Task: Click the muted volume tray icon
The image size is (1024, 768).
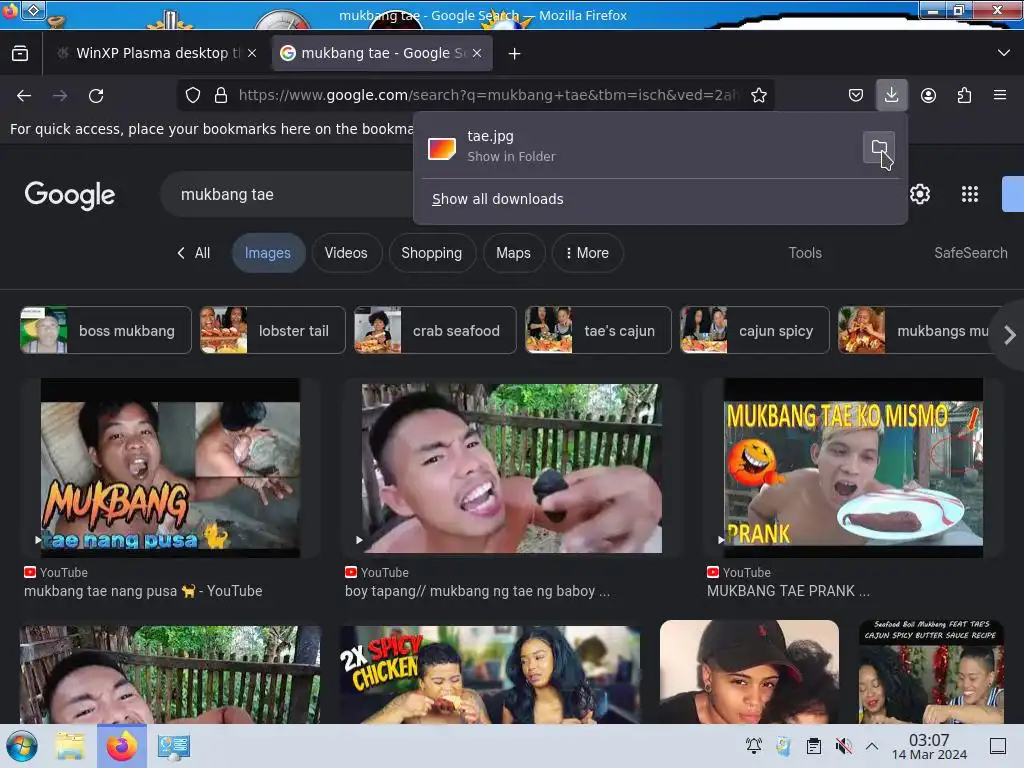Action: click(843, 745)
